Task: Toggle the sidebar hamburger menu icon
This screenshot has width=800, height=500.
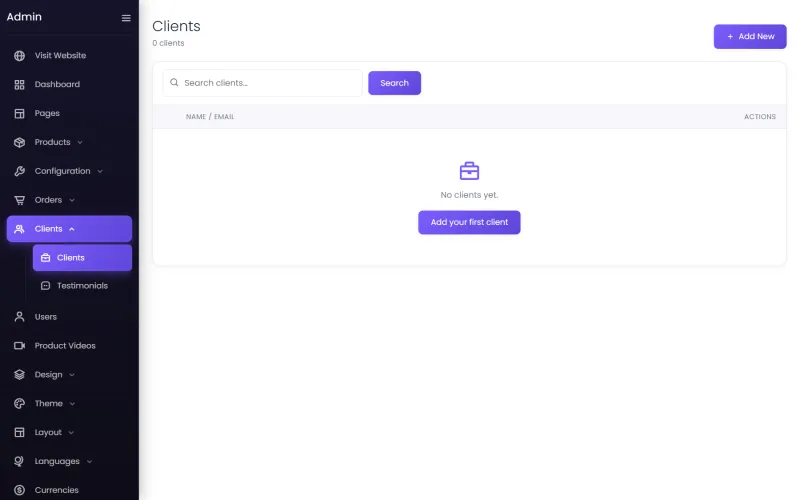Action: click(x=126, y=18)
